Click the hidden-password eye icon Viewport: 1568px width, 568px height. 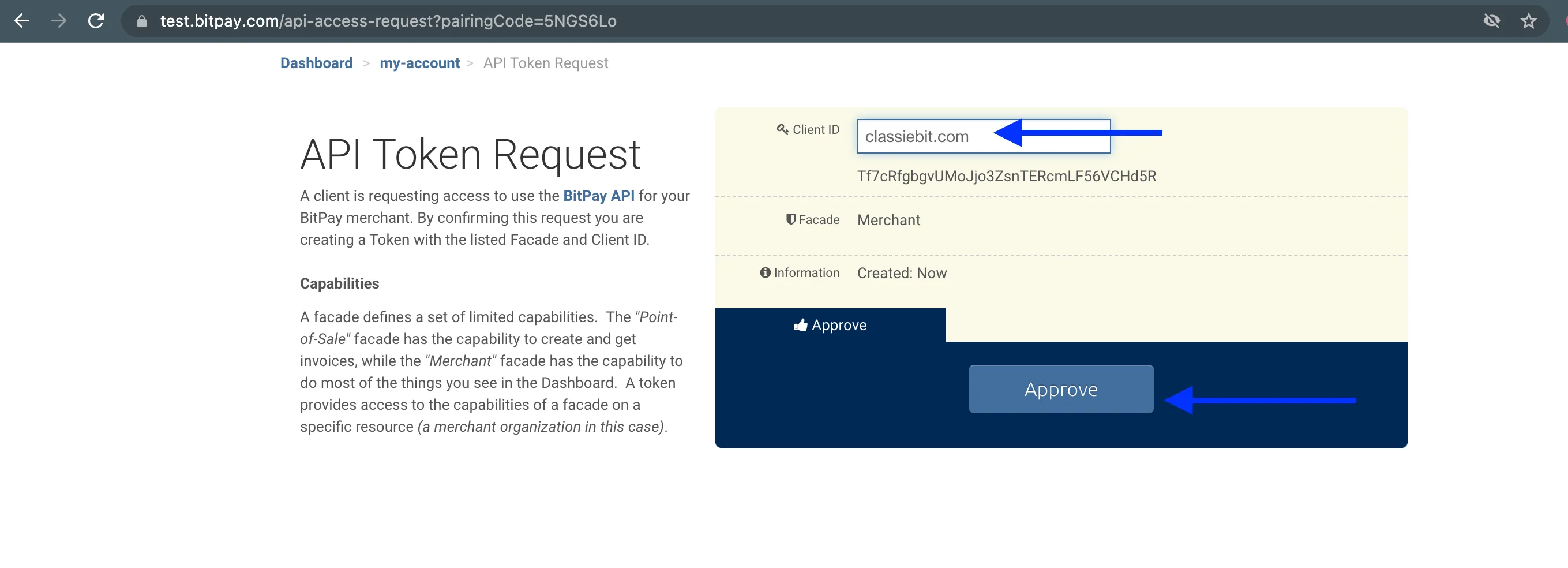(x=1492, y=21)
